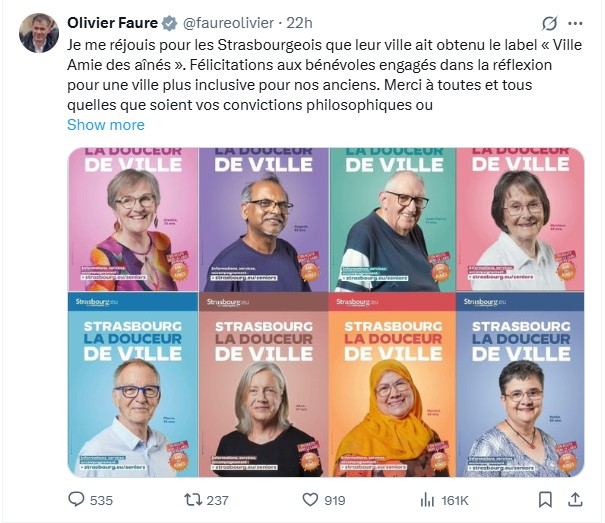Click the reply comment icon
This screenshot has height=523, width=605.
click(76, 499)
